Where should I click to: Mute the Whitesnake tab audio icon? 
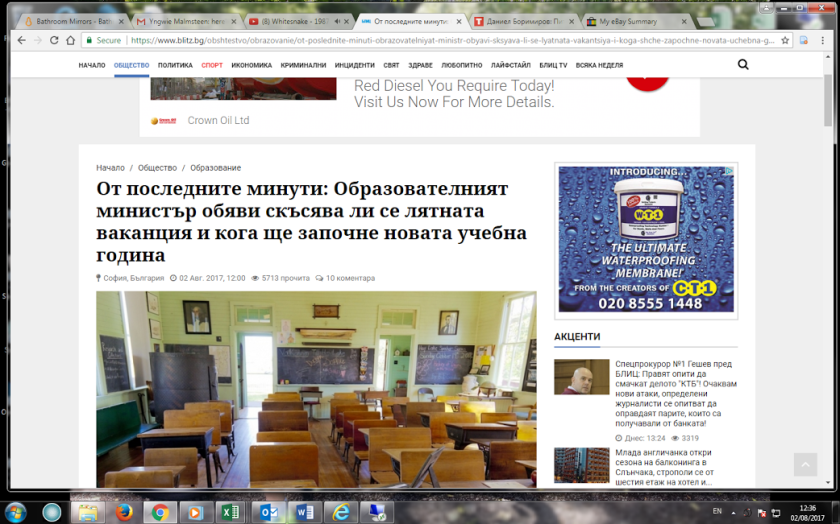click(x=337, y=21)
